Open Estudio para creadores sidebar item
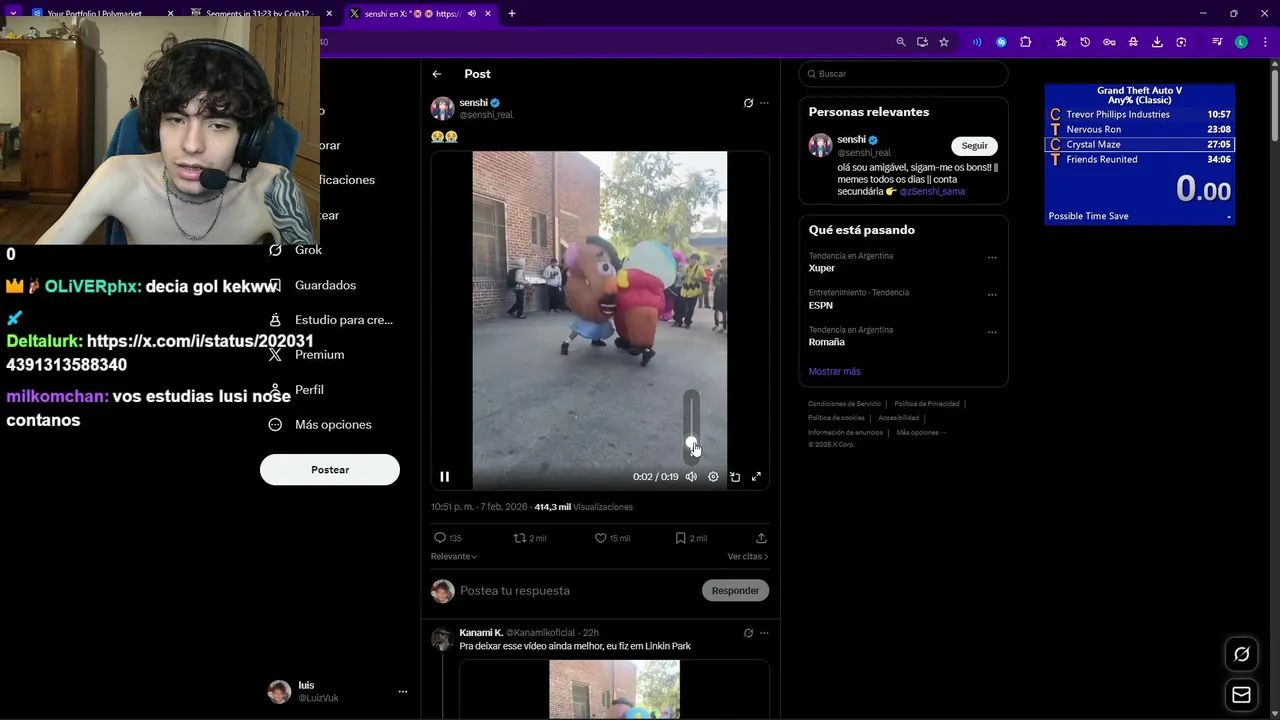Viewport: 1280px width, 720px height. point(331,320)
